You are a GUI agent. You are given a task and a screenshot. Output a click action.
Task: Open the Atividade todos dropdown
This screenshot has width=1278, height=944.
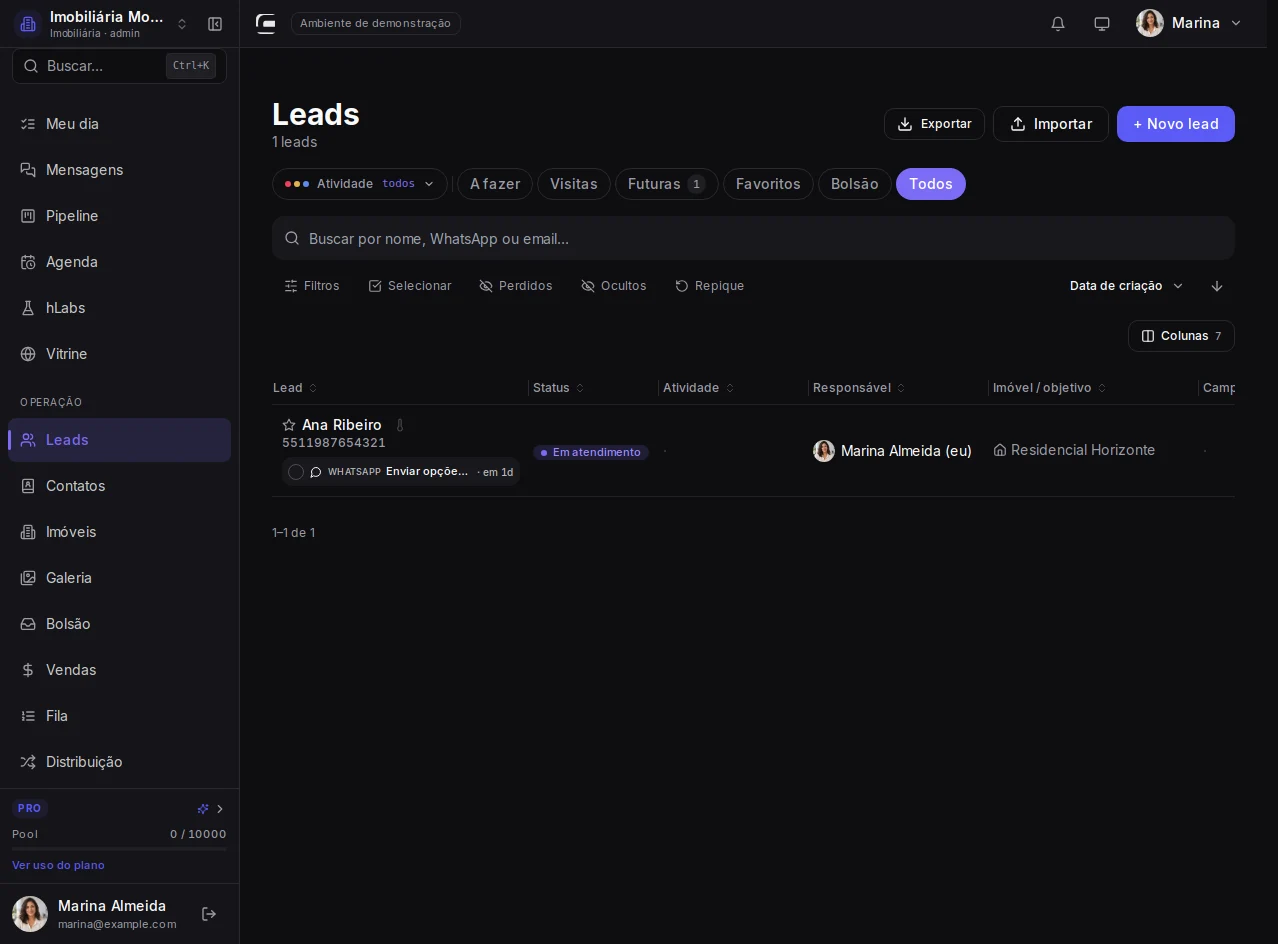pyautogui.click(x=360, y=184)
